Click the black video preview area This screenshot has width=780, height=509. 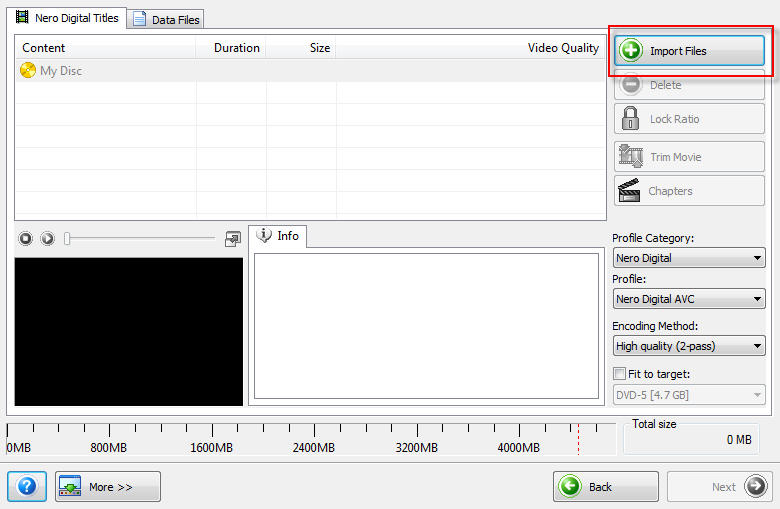pos(129,331)
